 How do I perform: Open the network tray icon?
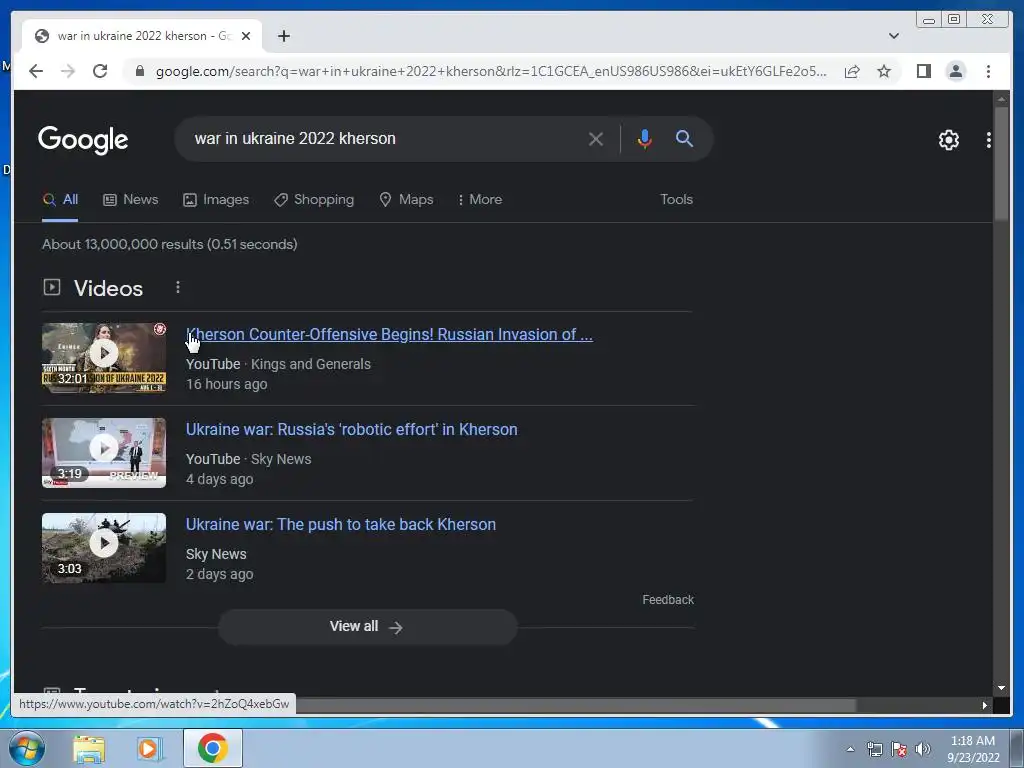point(874,749)
